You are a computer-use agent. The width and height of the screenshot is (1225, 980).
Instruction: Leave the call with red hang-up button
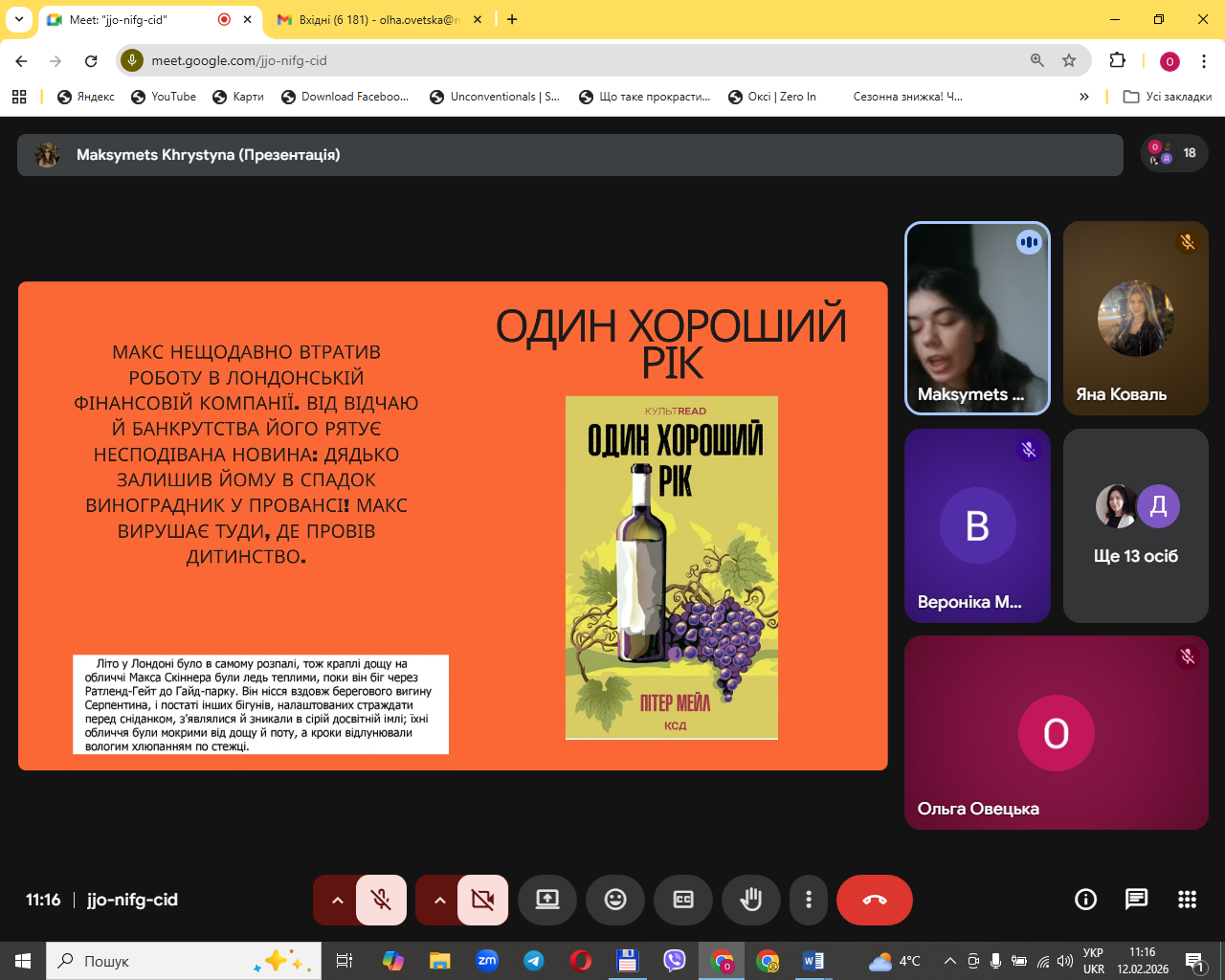874,900
